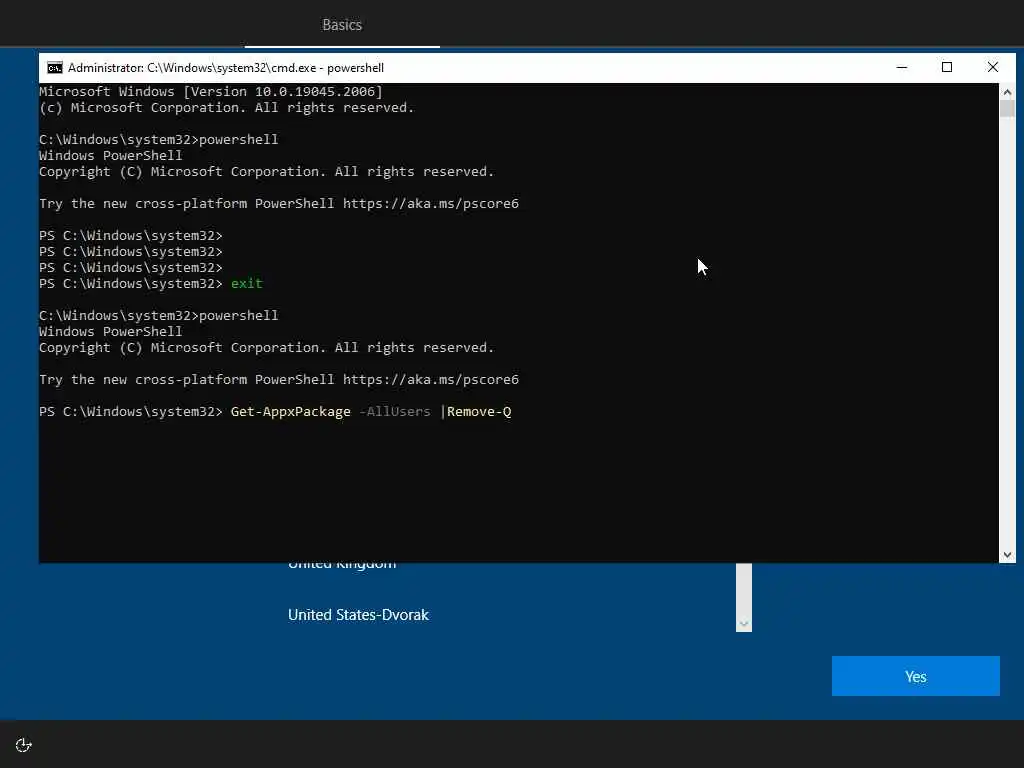
Task: Select the Basics tab
Action: [x=342, y=25]
